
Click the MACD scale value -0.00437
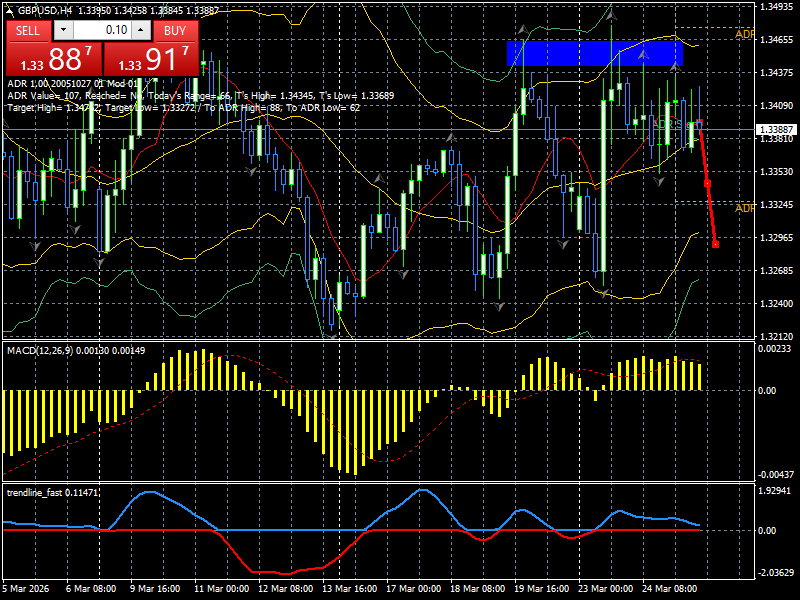click(x=774, y=474)
